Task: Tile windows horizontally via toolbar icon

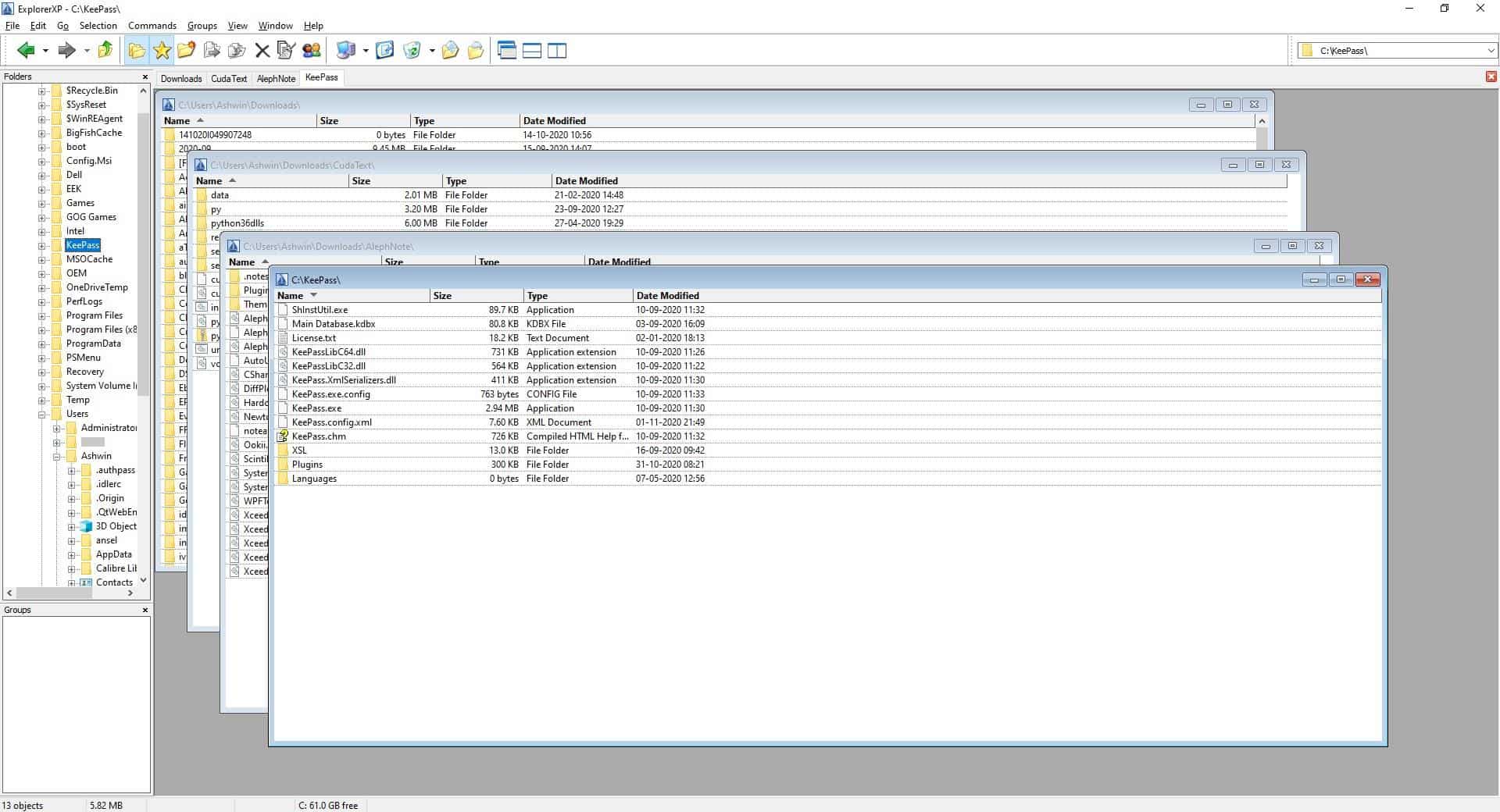Action: [532, 51]
